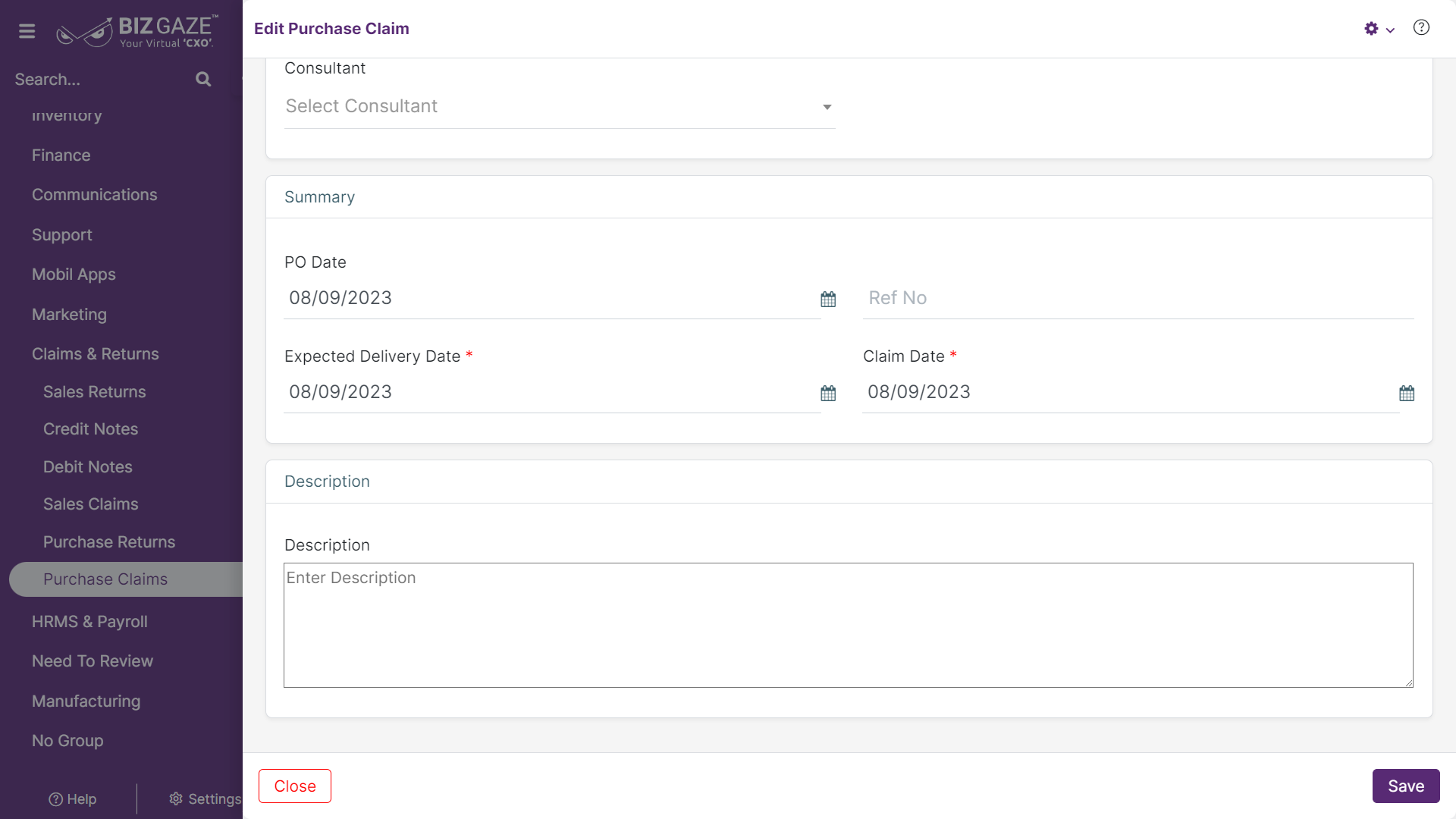Screen dimensions: 1456x819
Task: Go to Credit Notes
Action: point(91,428)
